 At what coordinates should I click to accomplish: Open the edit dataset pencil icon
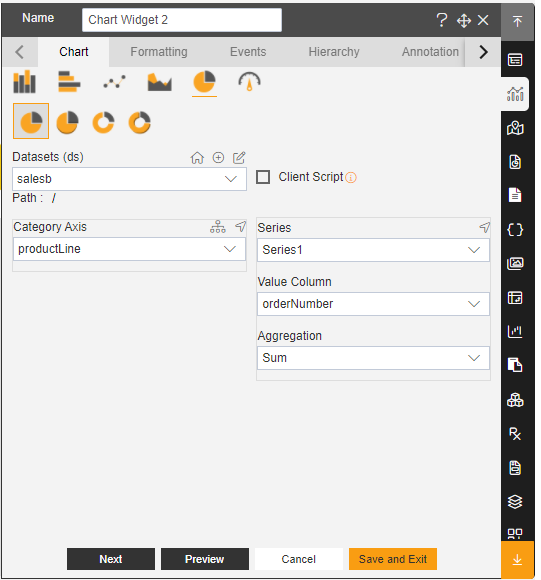(239, 158)
